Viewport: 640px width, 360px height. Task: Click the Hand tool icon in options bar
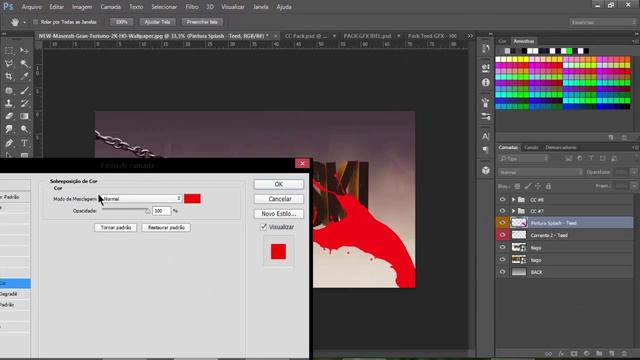[15, 22]
